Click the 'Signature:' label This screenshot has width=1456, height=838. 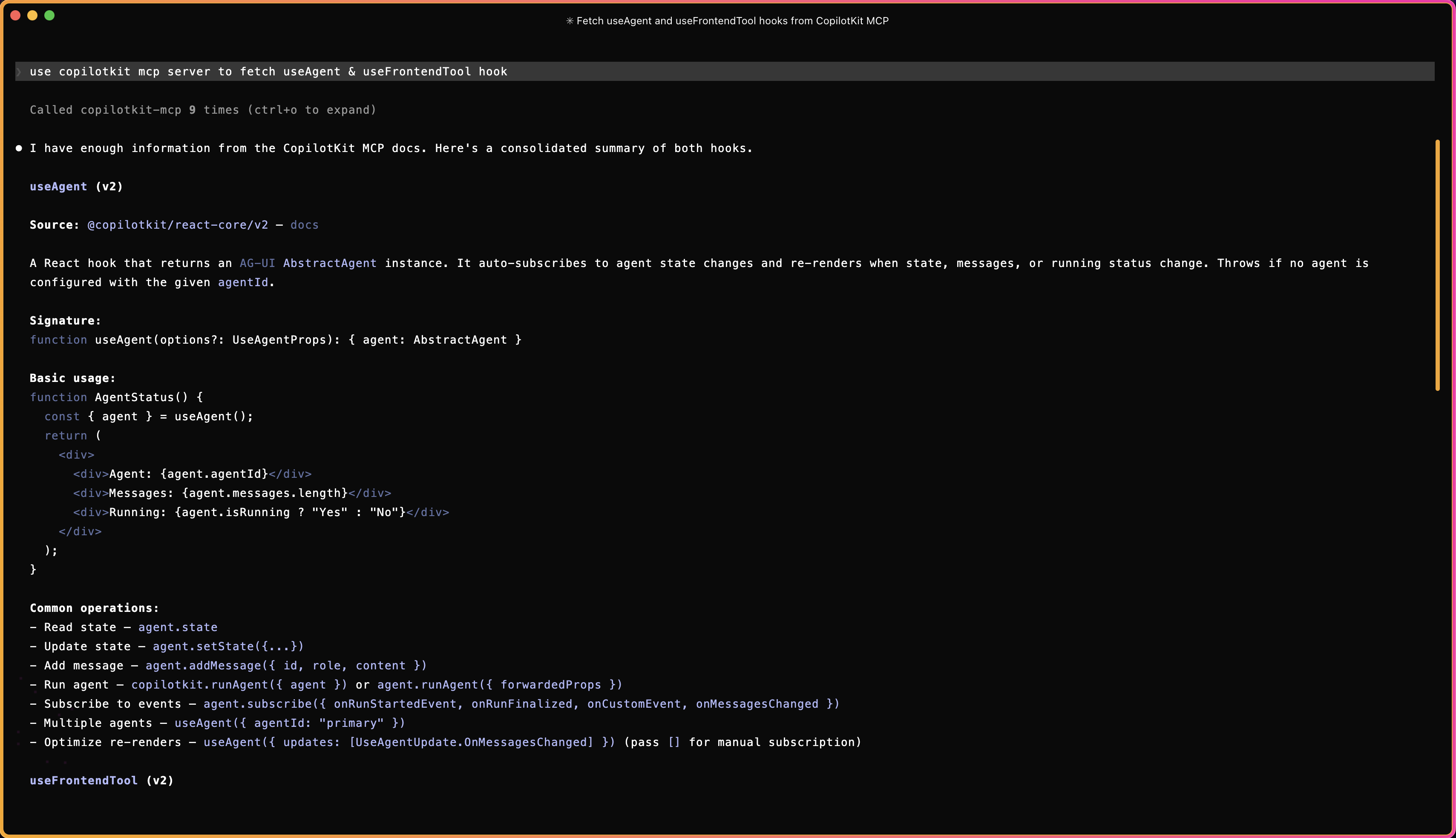(65, 321)
